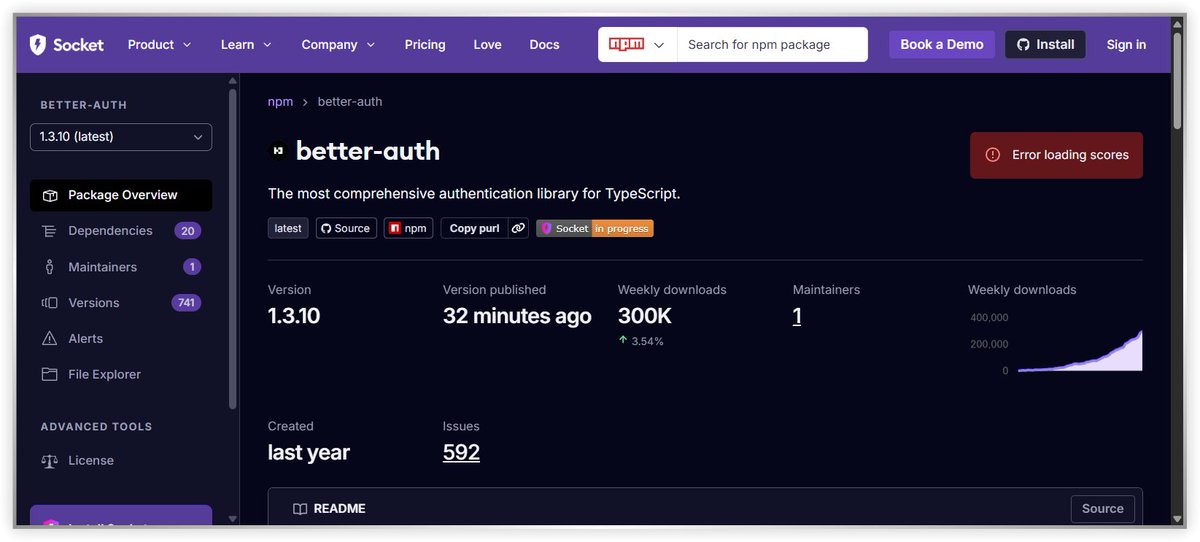The height and width of the screenshot is (542, 1200).
Task: Click the latest tag badge
Action: point(288,228)
